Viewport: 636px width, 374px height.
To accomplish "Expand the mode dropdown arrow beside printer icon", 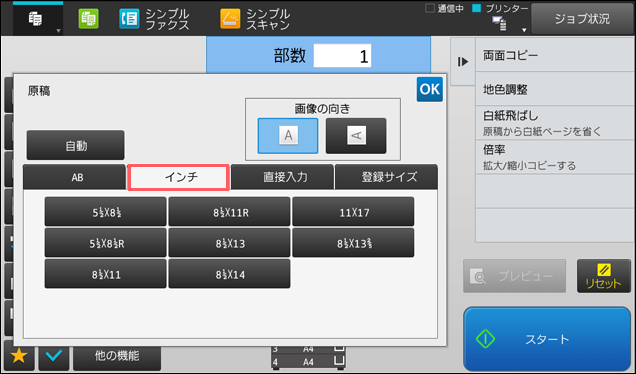I will coord(524,30).
